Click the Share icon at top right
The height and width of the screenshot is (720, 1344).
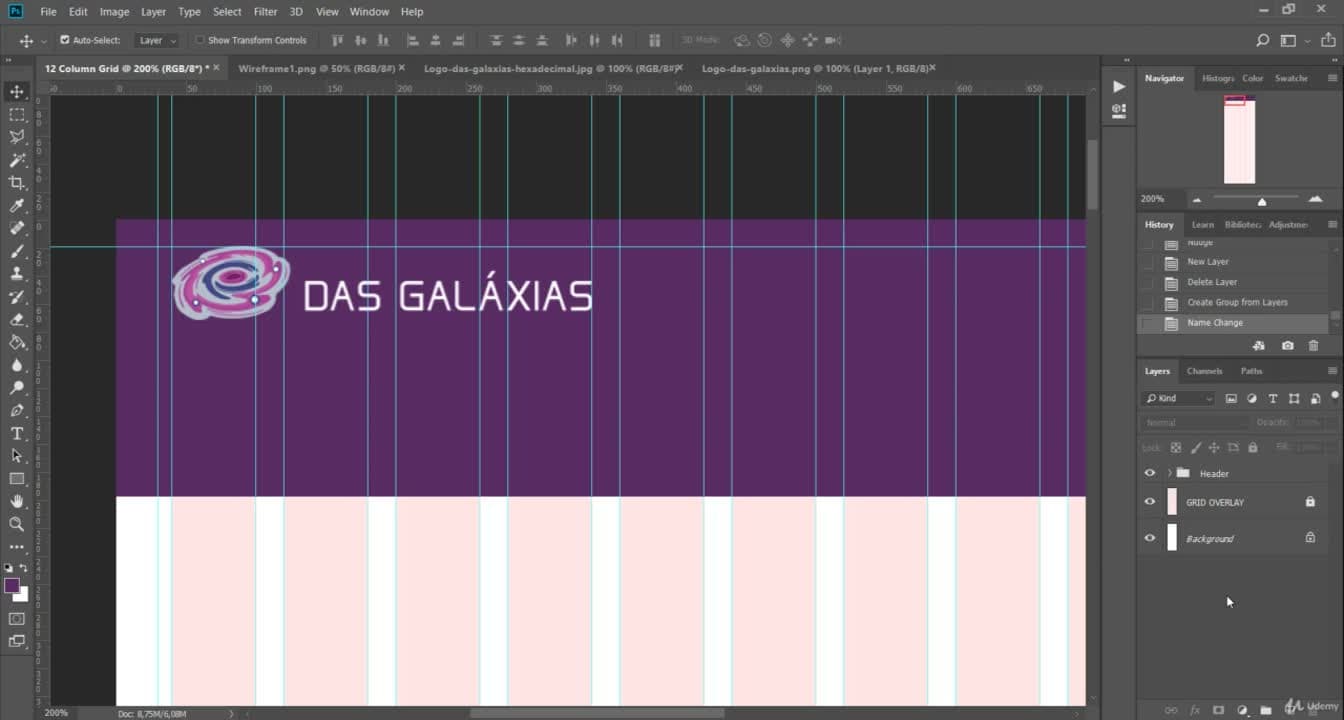tap(1328, 41)
